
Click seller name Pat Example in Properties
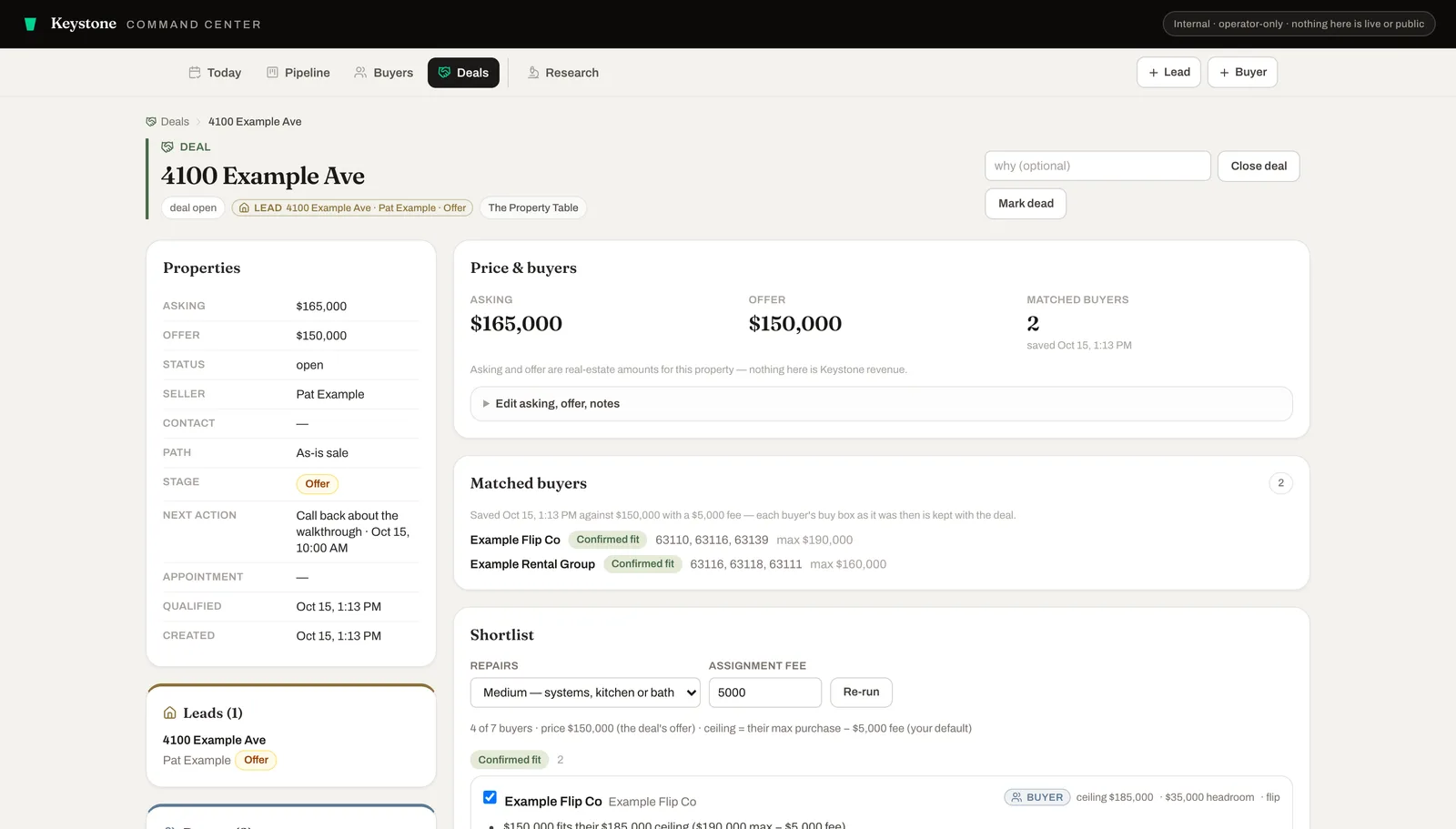pos(330,394)
